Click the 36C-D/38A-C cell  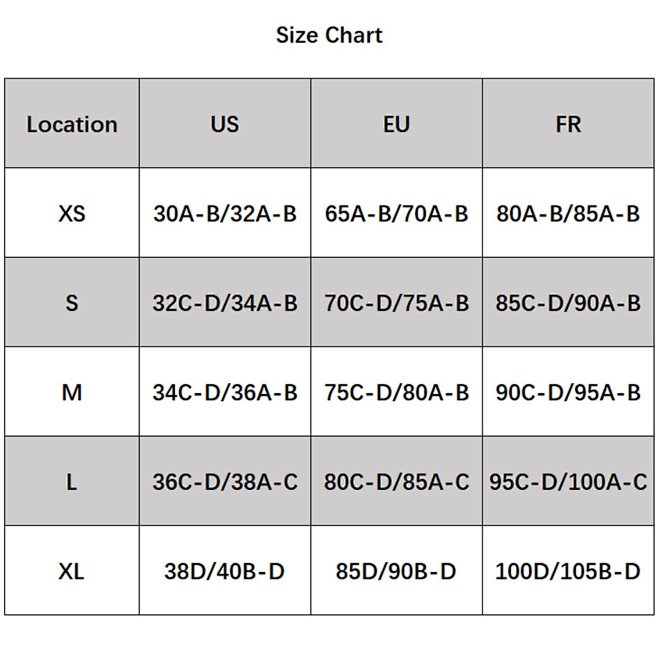coord(225,482)
